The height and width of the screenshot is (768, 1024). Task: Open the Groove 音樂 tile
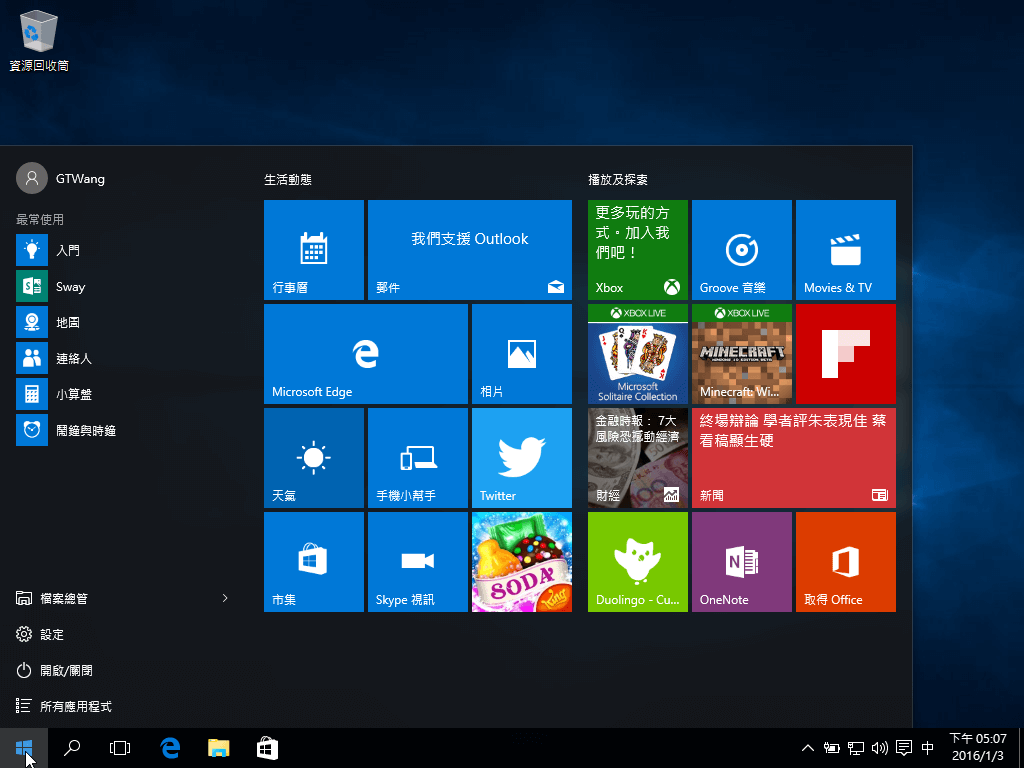(x=741, y=249)
